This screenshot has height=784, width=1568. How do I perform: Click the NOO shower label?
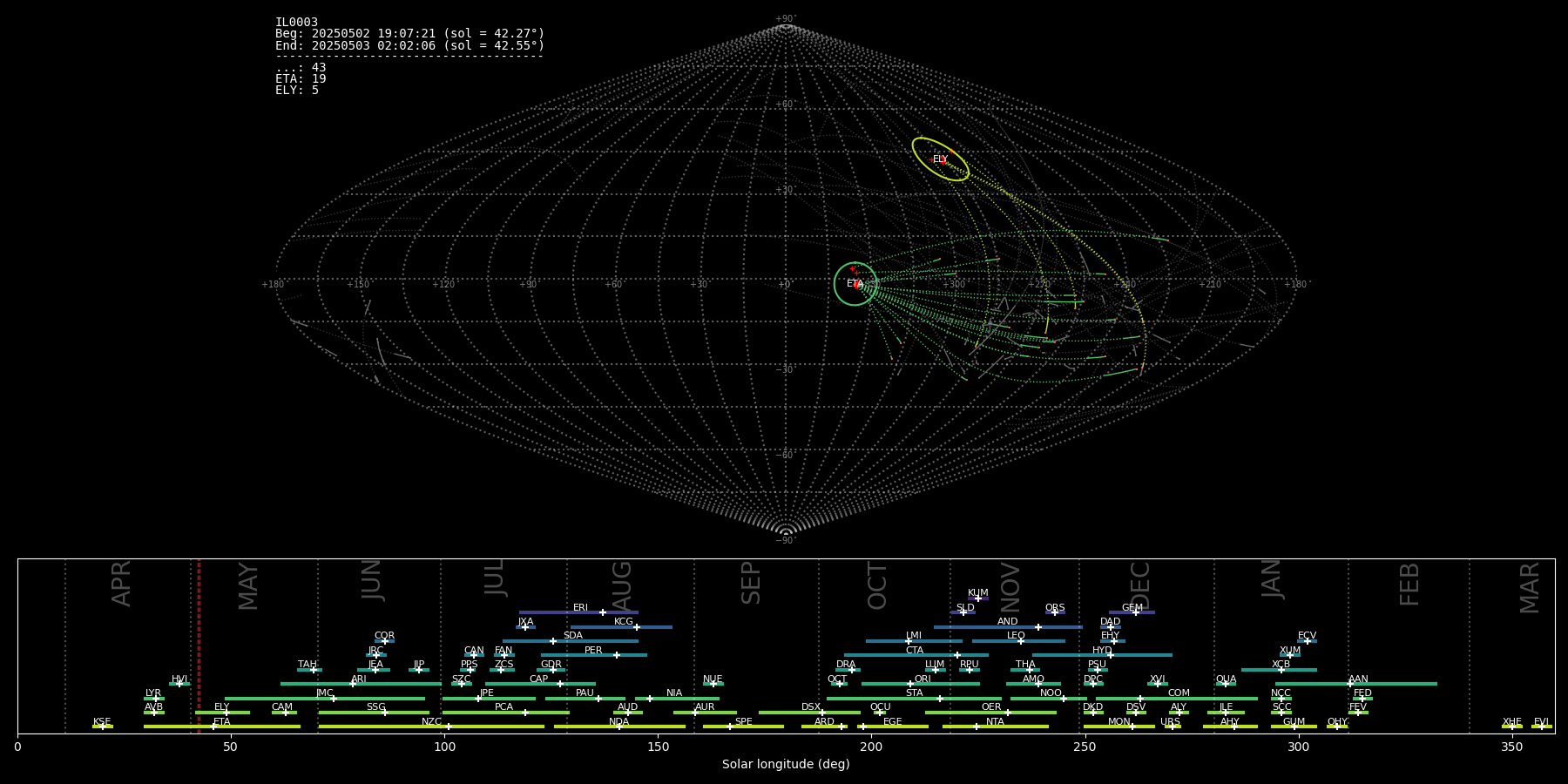[1051, 693]
